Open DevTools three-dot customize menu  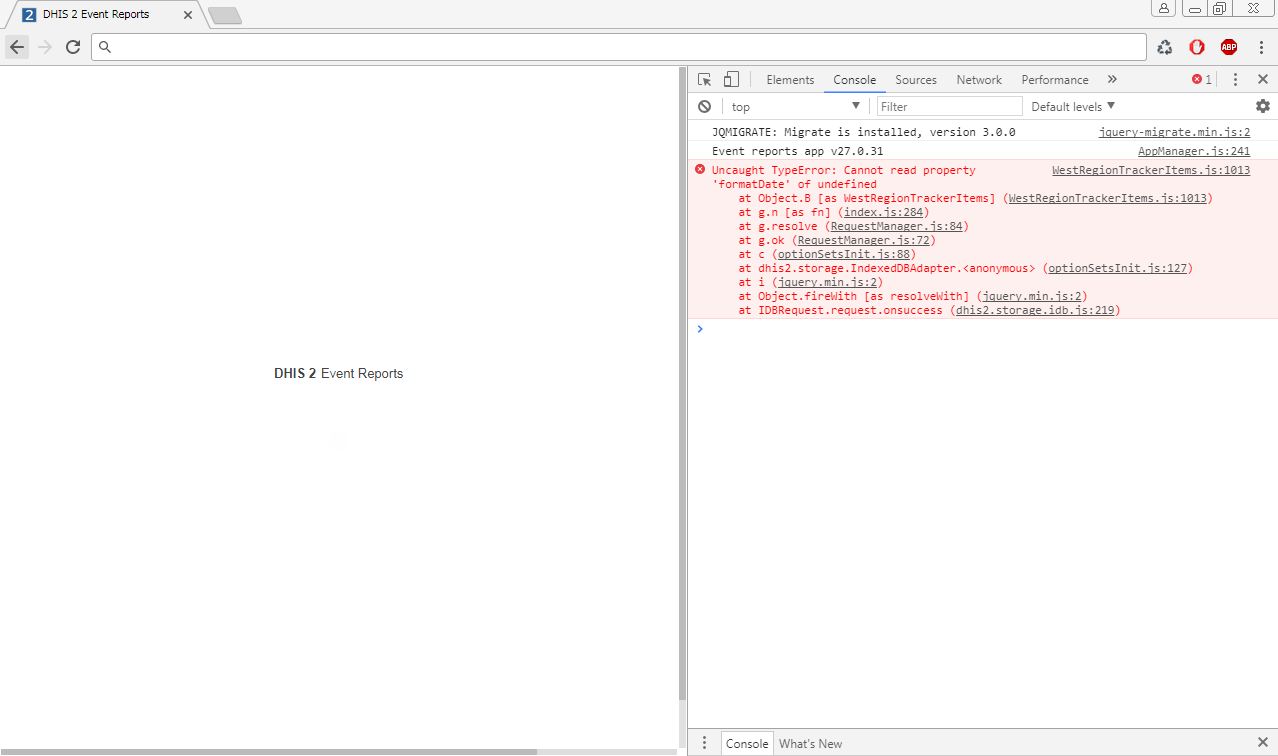1235,80
